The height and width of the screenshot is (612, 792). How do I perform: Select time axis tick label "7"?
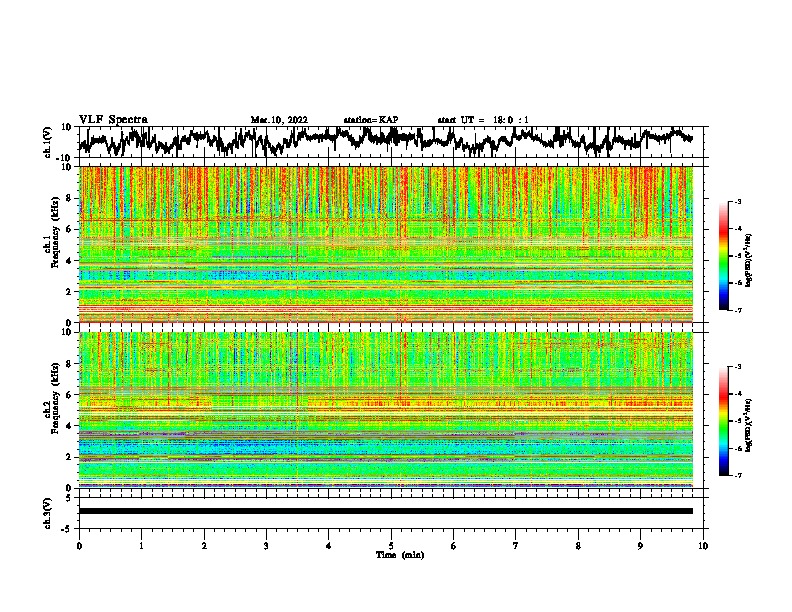(x=516, y=546)
